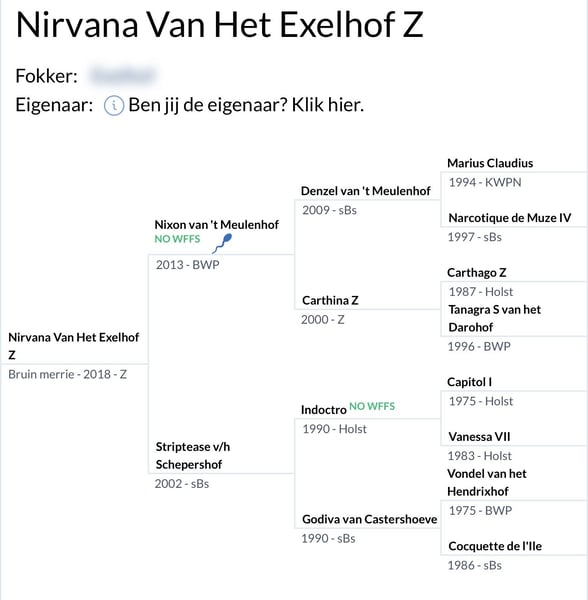588x600 pixels.
Task: Click the info icon next to Eigenaar
Action: (x=114, y=106)
